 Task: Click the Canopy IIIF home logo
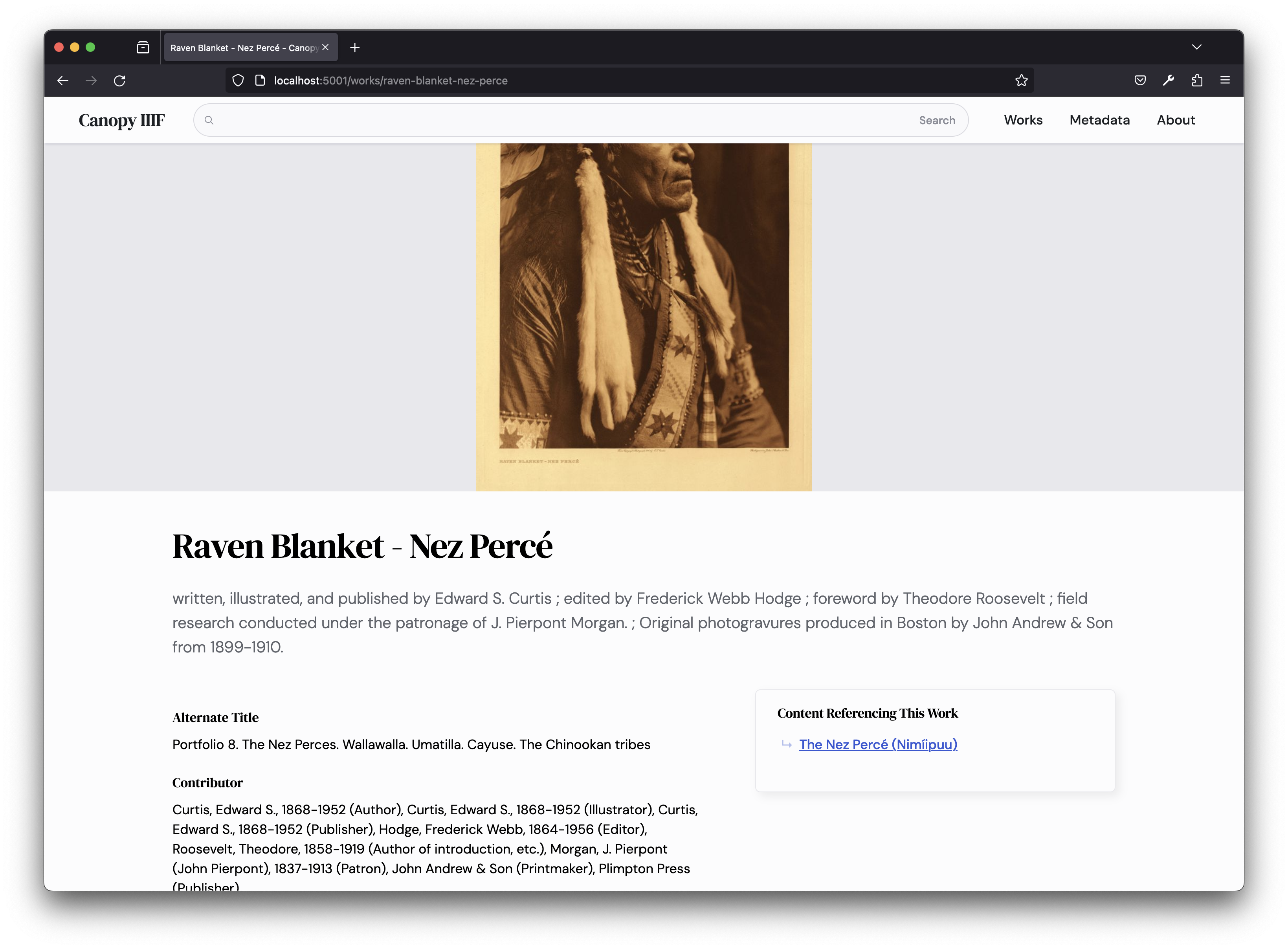pos(122,120)
